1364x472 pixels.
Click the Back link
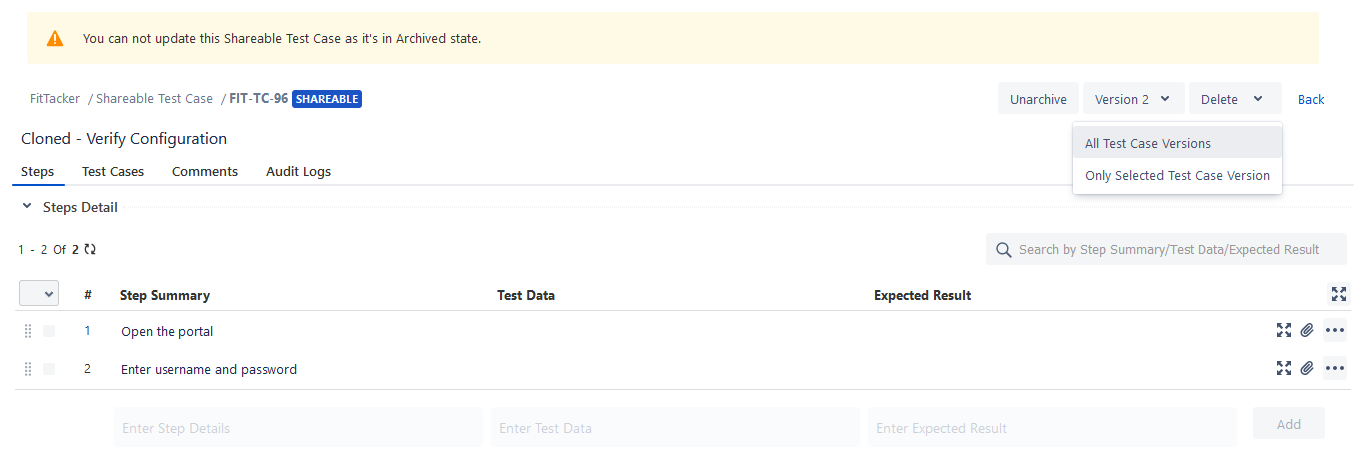(1311, 99)
